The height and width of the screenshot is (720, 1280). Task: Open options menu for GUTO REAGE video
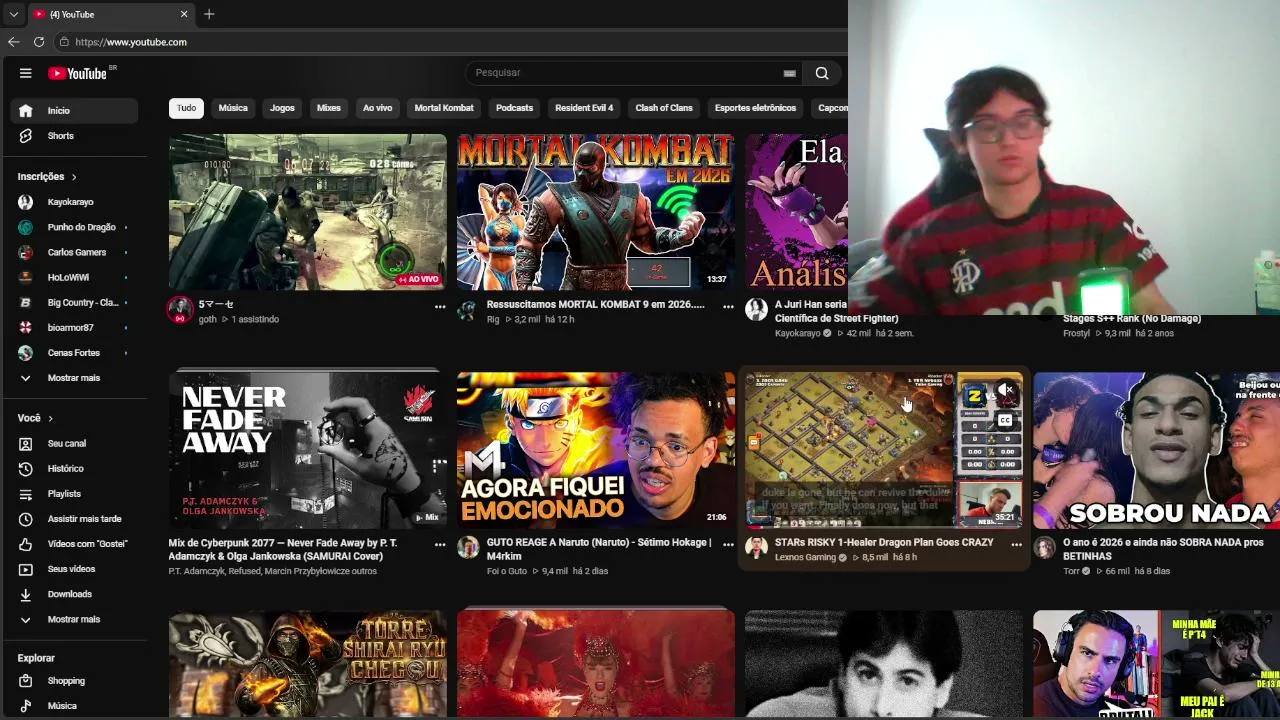point(728,545)
